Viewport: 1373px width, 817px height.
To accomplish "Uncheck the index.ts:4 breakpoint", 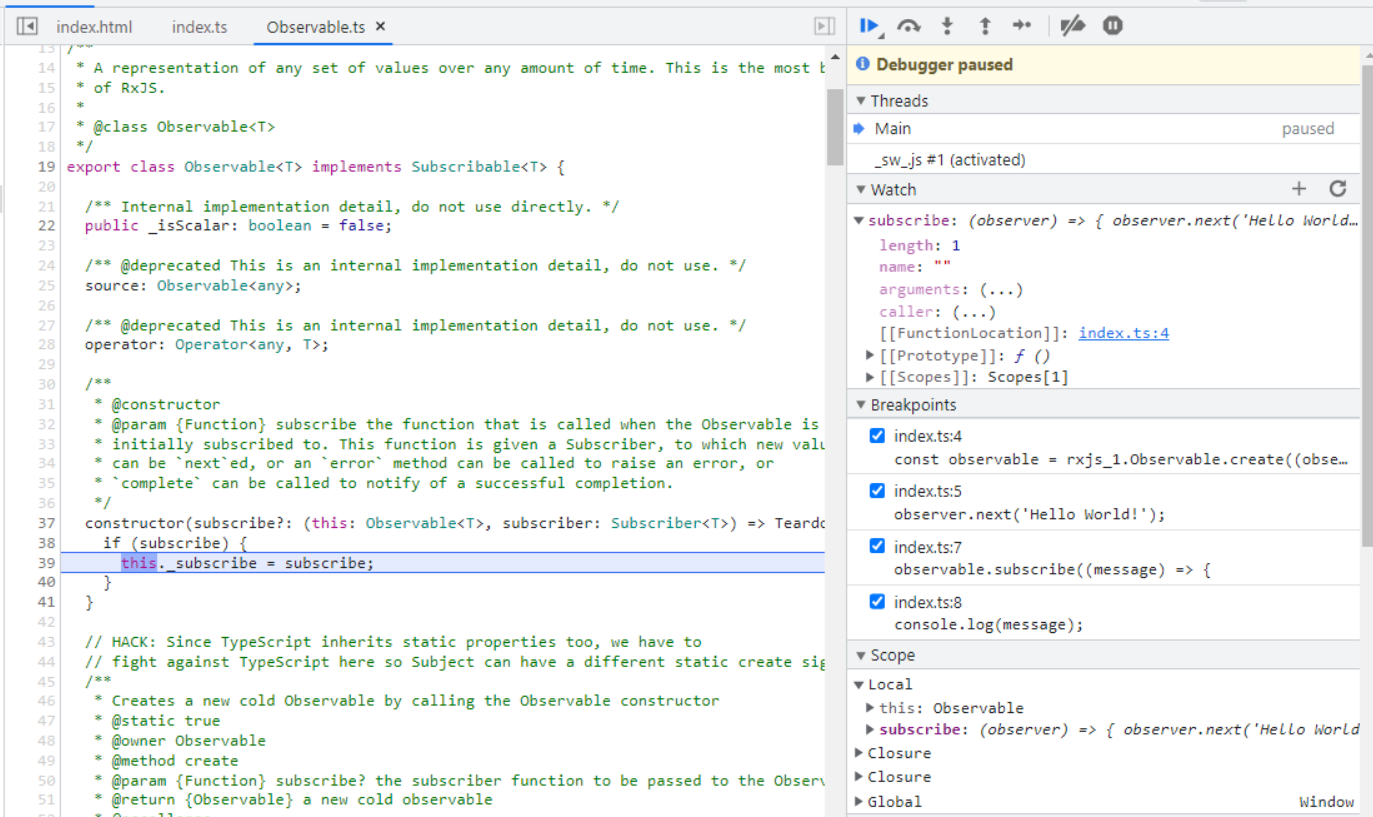I will coord(877,436).
